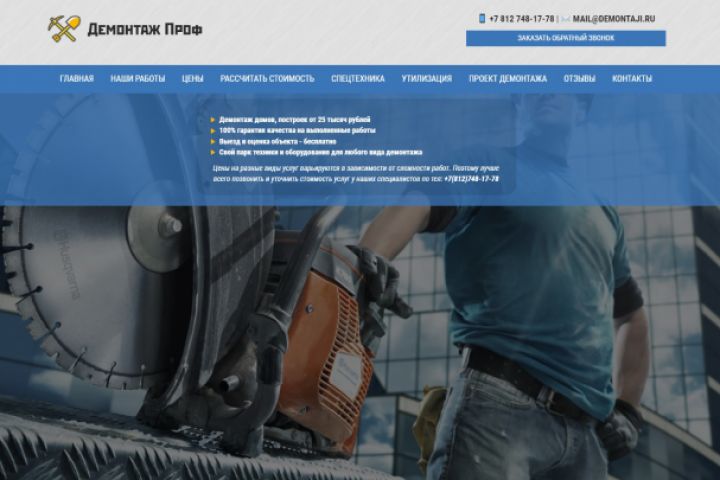Open the Утилизация menu item
This screenshot has width=720, height=480.
427,79
